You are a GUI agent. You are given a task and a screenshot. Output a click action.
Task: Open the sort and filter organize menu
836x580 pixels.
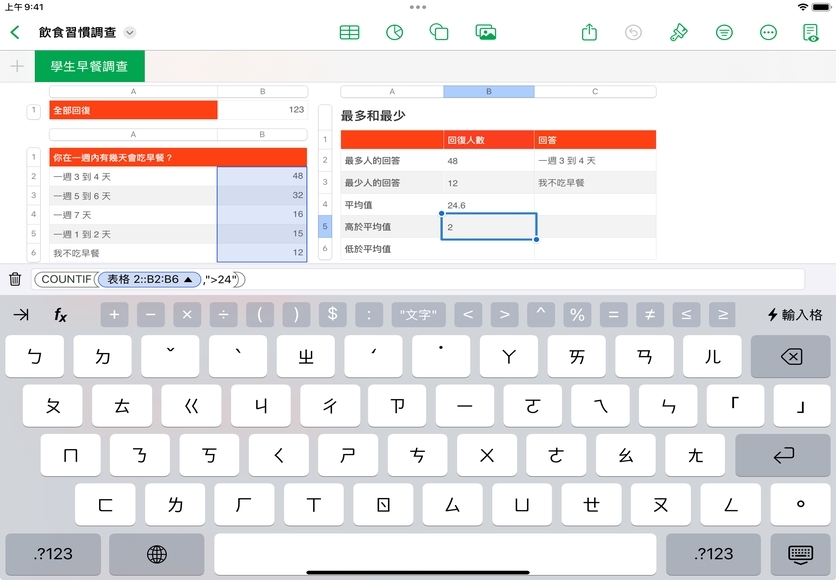tap(724, 32)
